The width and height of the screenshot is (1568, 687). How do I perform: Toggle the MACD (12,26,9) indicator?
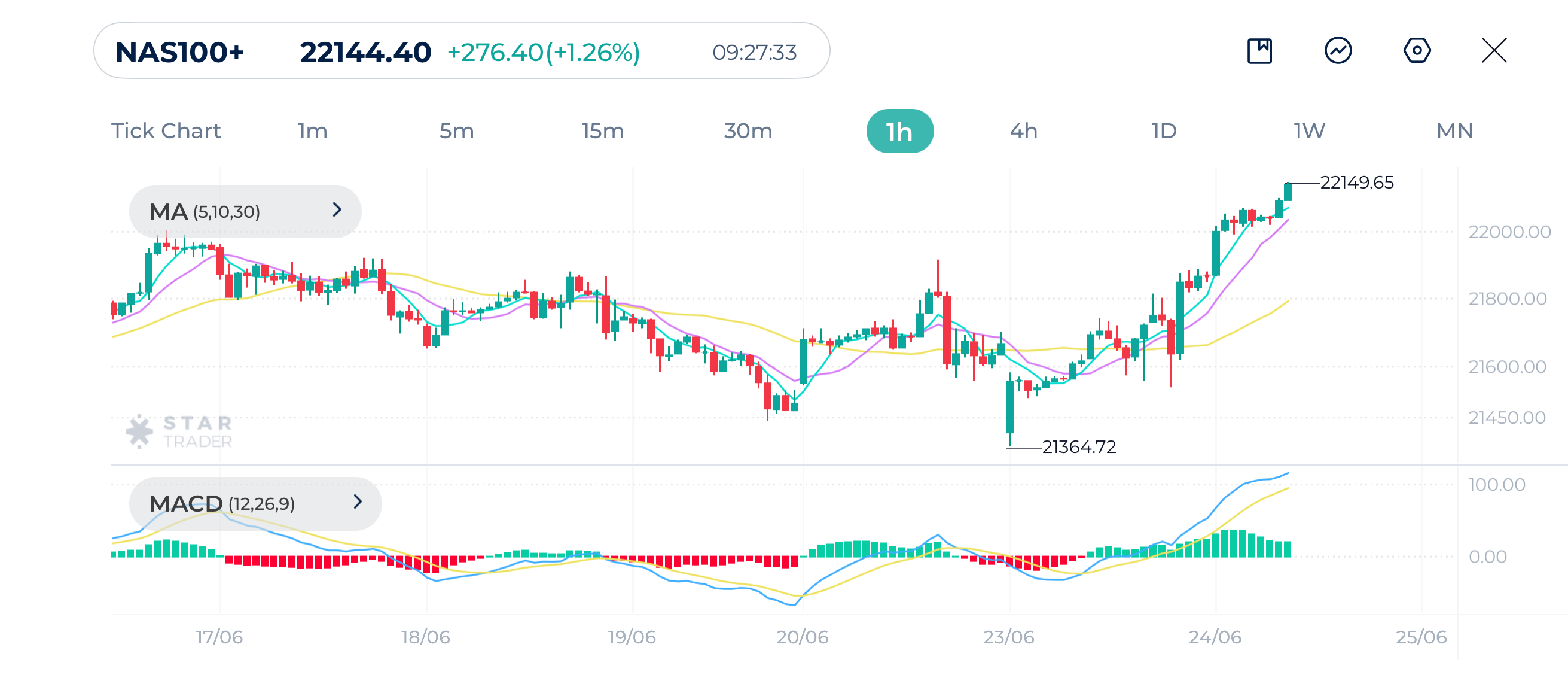[221, 503]
